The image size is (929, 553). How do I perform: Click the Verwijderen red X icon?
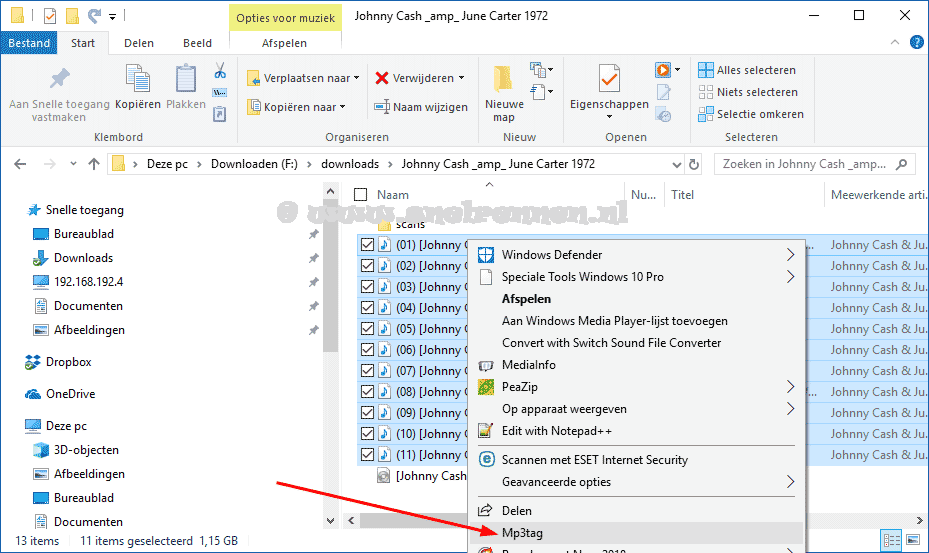382,78
